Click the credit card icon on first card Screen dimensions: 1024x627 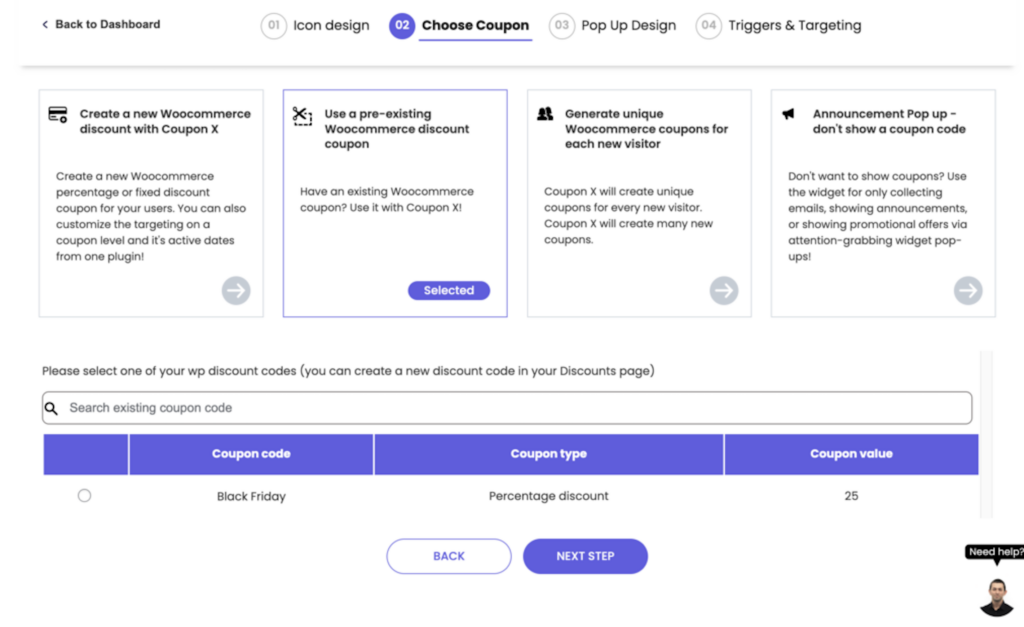coord(58,115)
